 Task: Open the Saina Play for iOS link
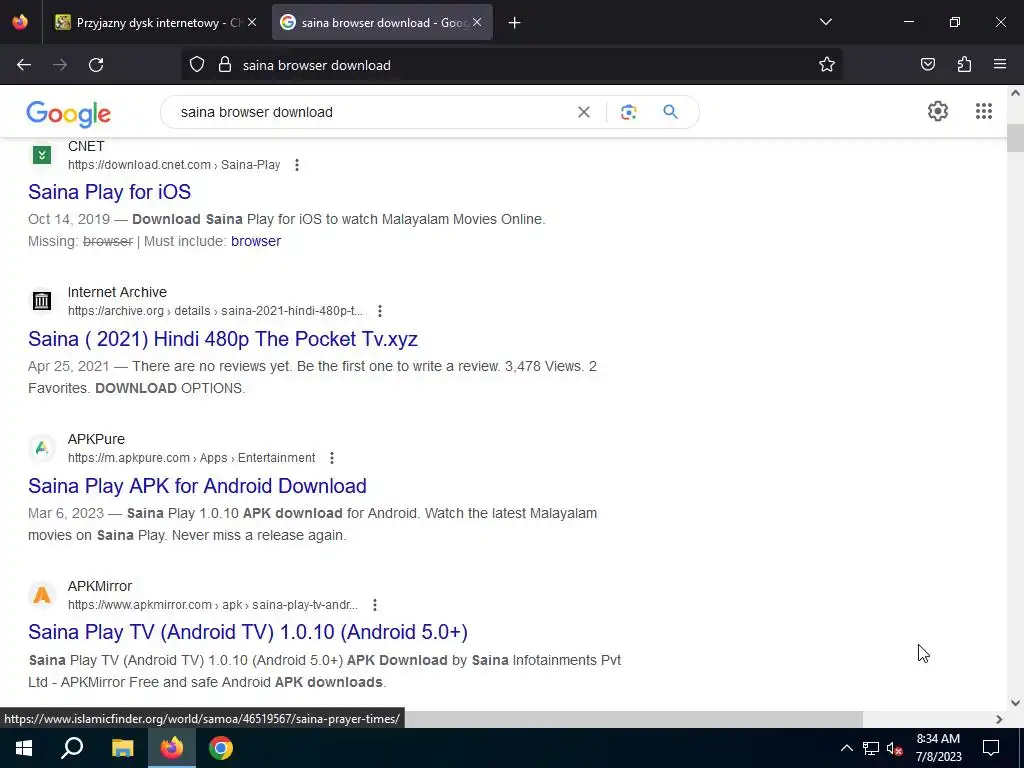tap(110, 192)
